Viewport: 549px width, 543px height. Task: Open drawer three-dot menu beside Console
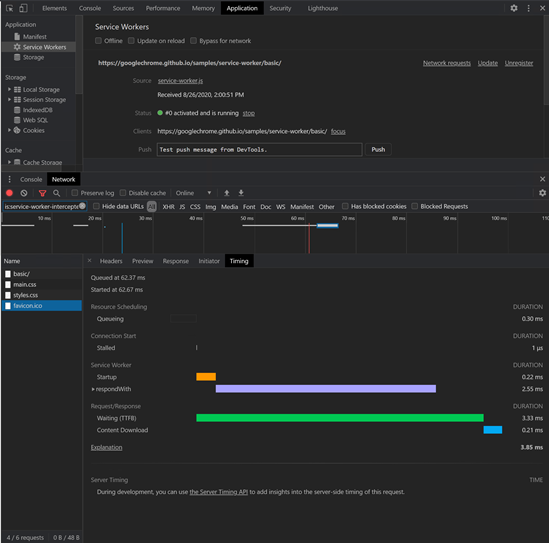(x=9, y=179)
